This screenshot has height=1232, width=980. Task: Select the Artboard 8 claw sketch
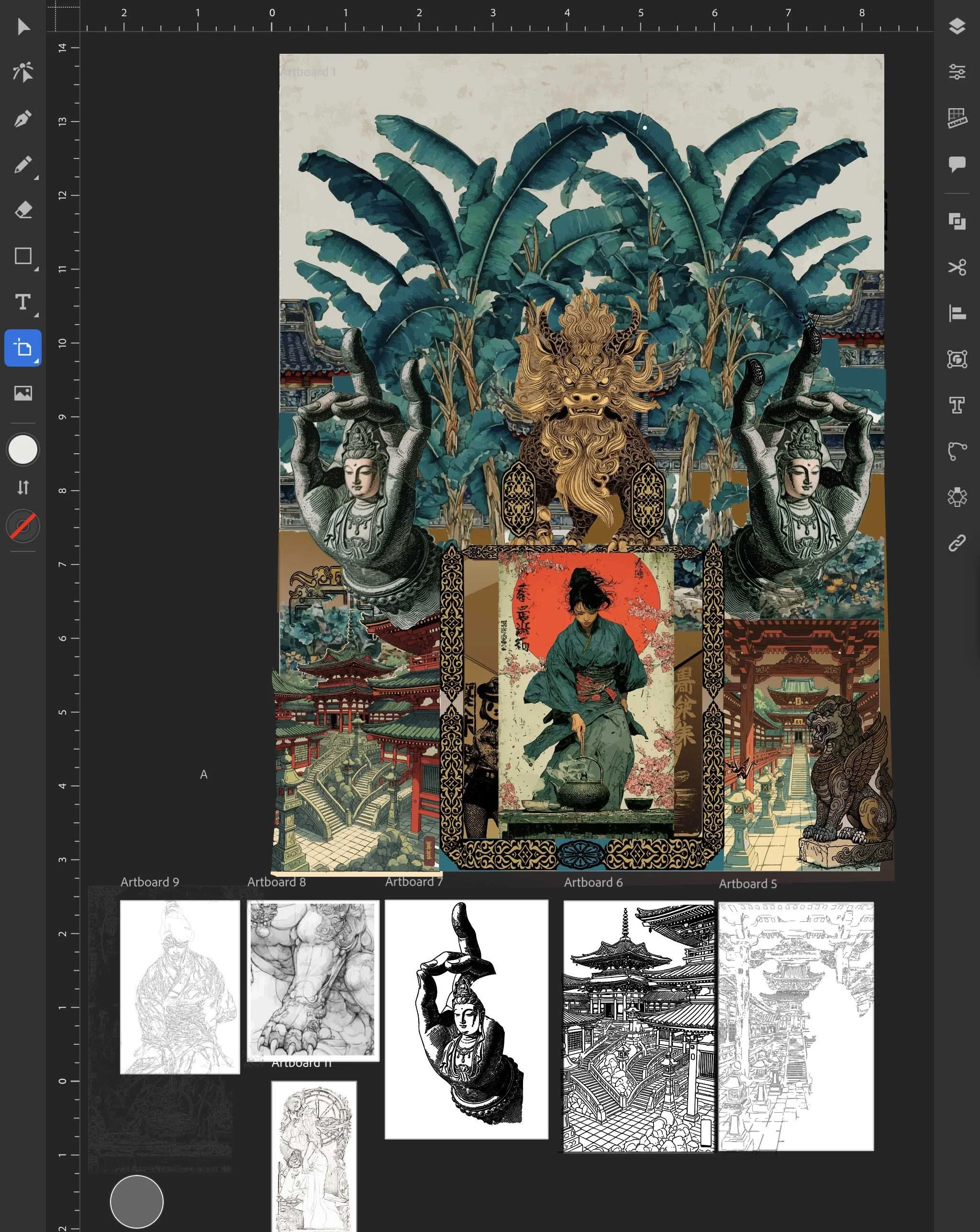click(x=313, y=981)
